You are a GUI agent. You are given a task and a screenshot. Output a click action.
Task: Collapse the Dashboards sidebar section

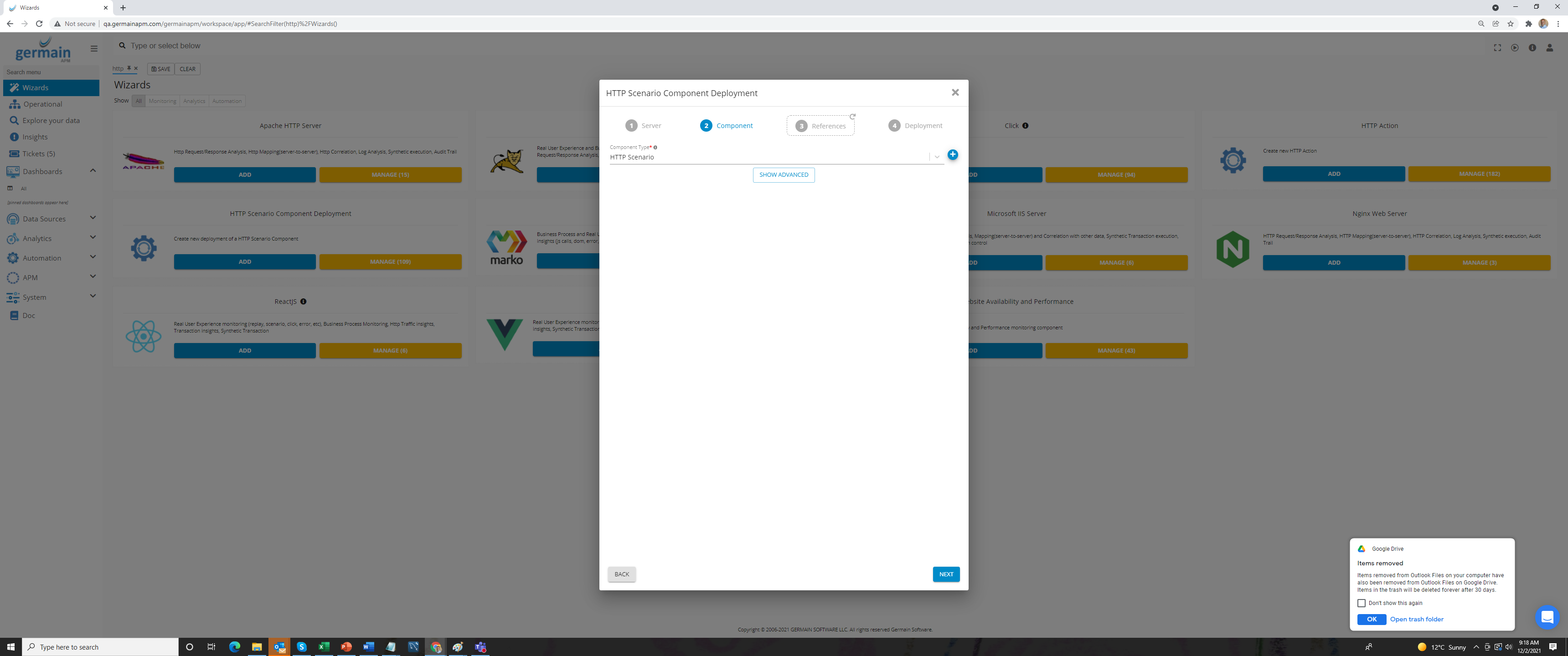pos(93,170)
